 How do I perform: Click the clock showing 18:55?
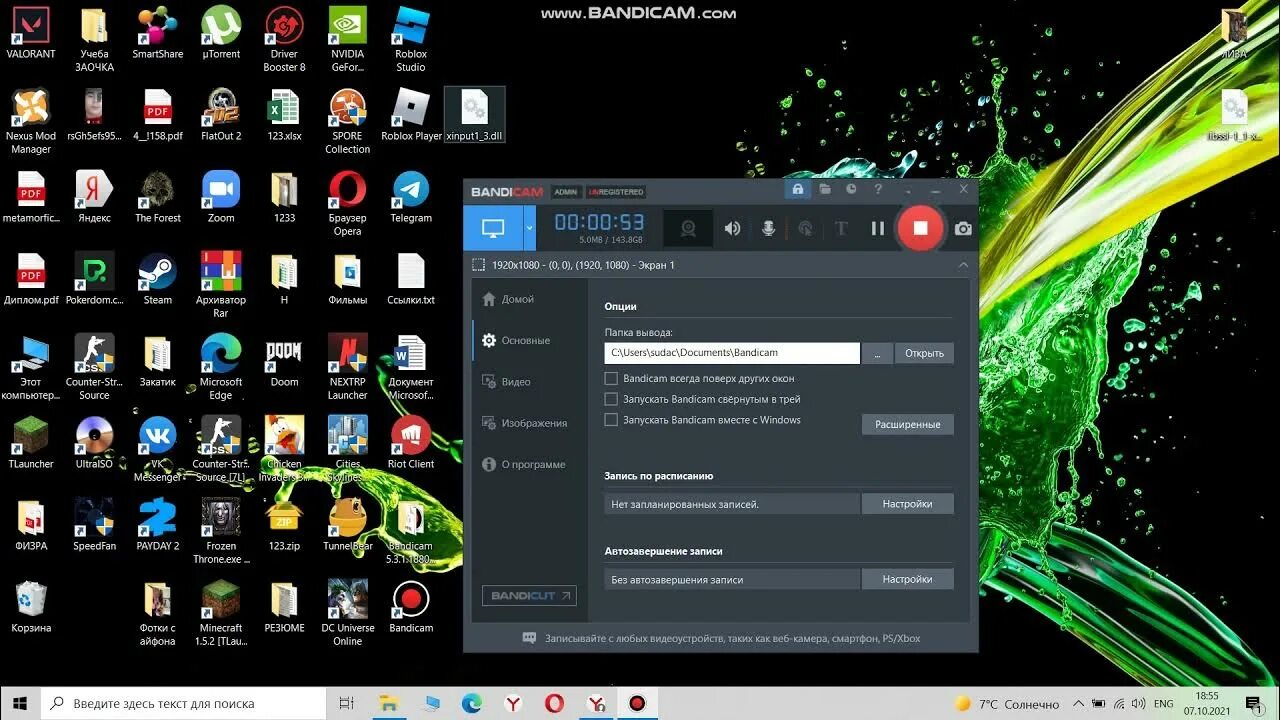point(1207,697)
